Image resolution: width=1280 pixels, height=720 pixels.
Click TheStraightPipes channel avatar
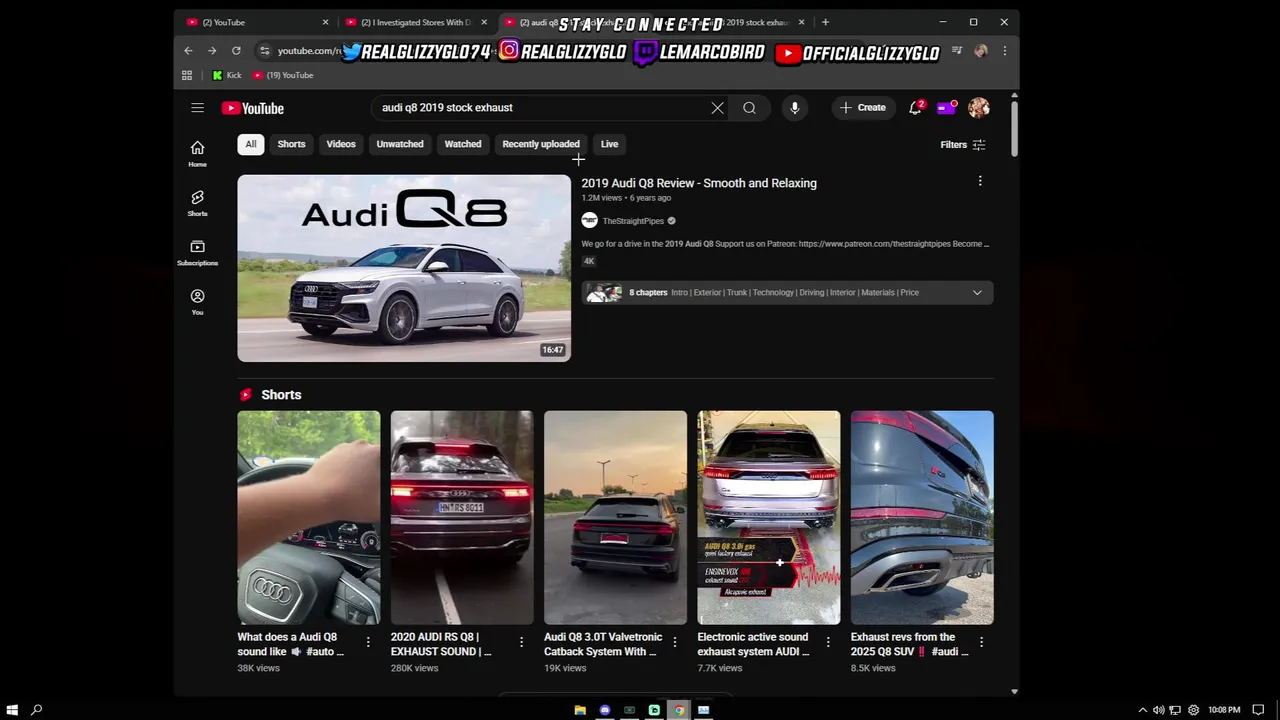click(x=590, y=220)
